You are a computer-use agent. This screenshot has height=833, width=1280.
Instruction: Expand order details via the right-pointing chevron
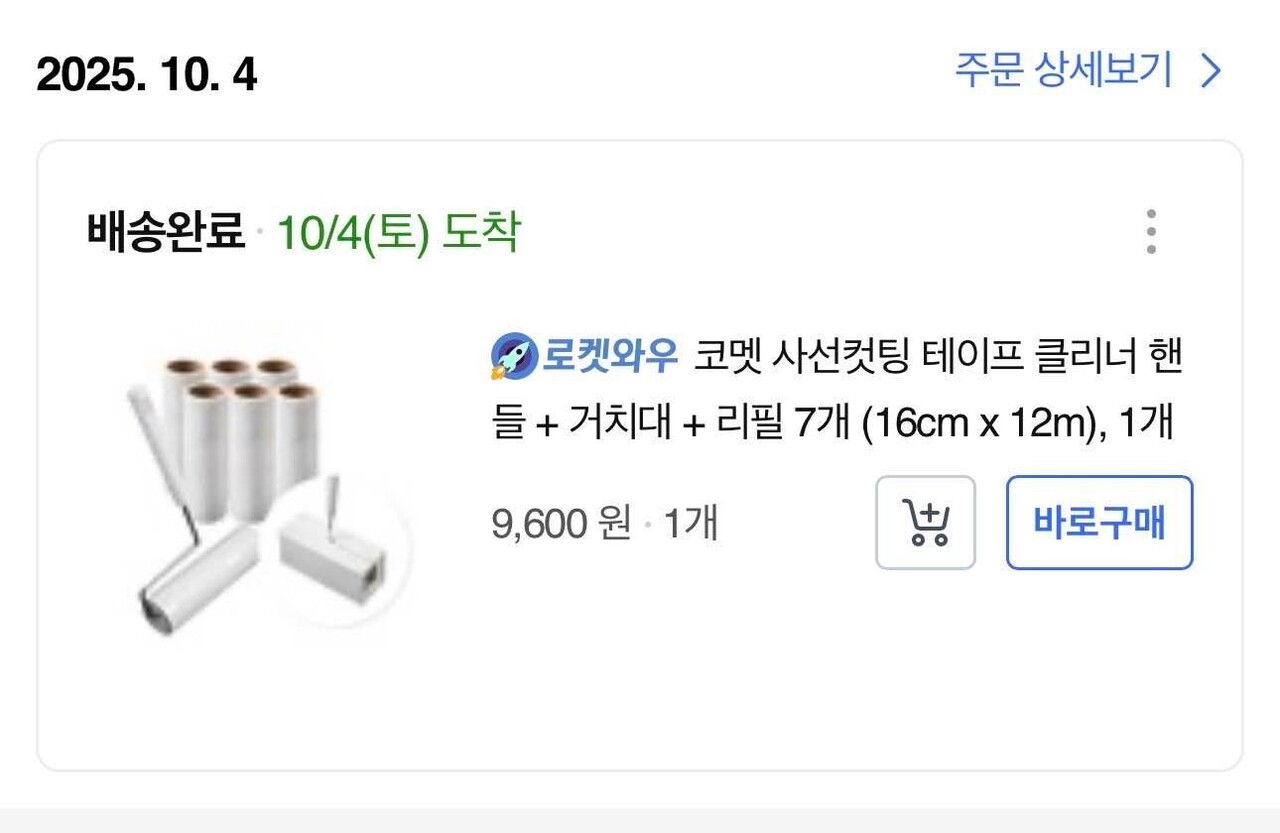pos(1208,70)
